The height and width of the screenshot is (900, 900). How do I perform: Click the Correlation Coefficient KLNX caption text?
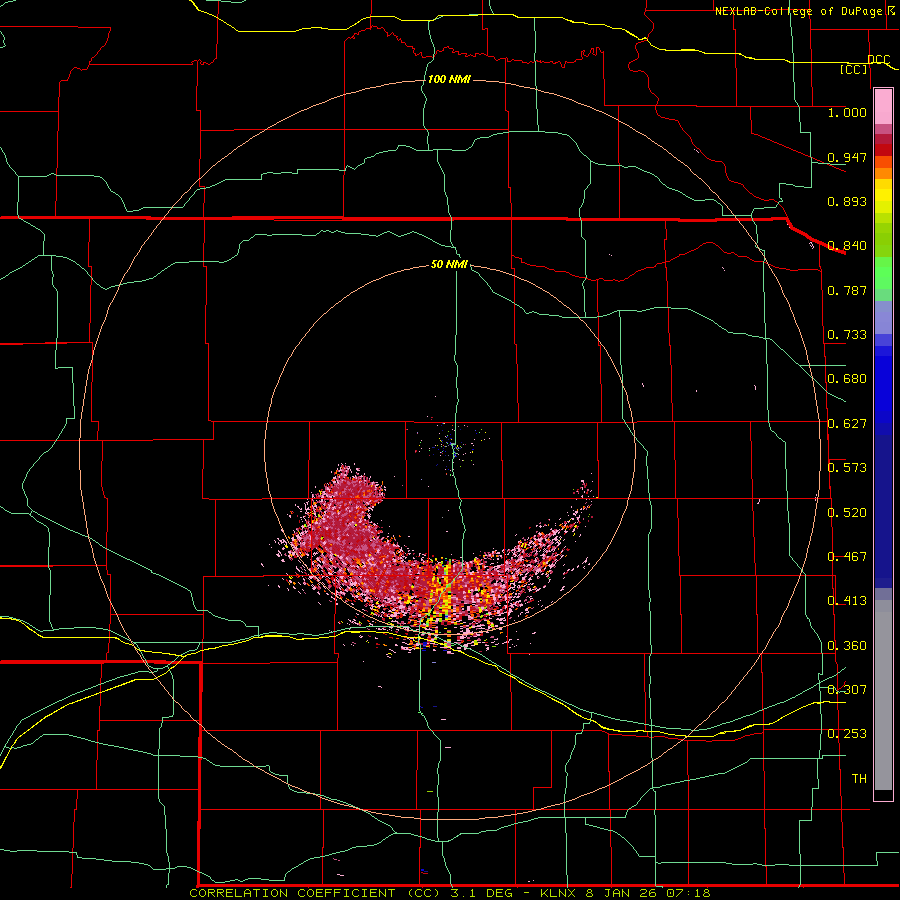(449, 893)
